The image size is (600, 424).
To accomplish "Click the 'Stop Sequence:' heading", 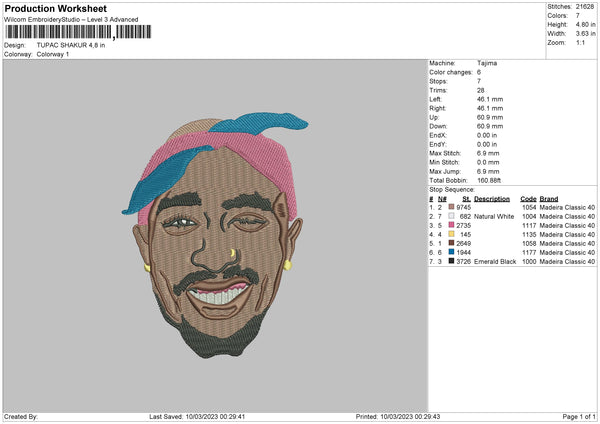I will (452, 190).
